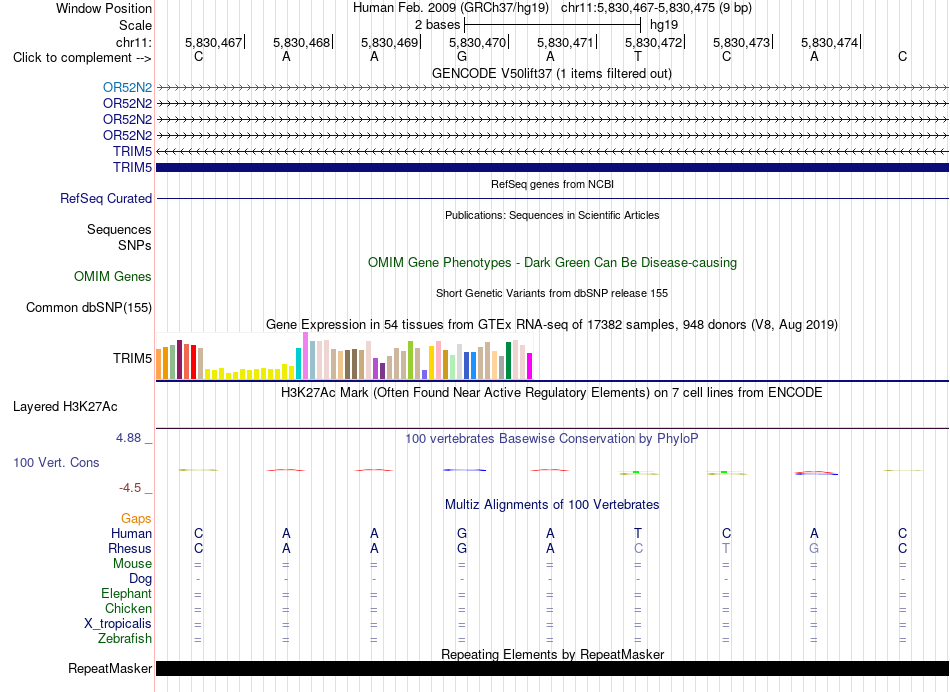Click the Sequences track label
Viewport: 950px width, 692px height.
point(119,229)
